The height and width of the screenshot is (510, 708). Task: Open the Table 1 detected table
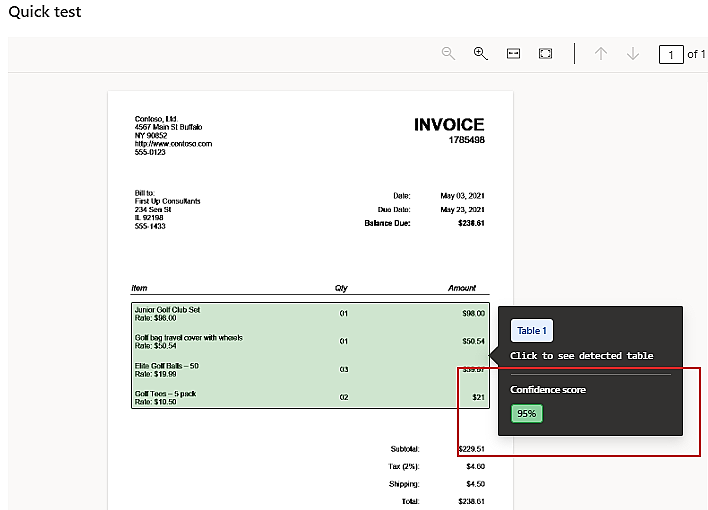[531, 331]
